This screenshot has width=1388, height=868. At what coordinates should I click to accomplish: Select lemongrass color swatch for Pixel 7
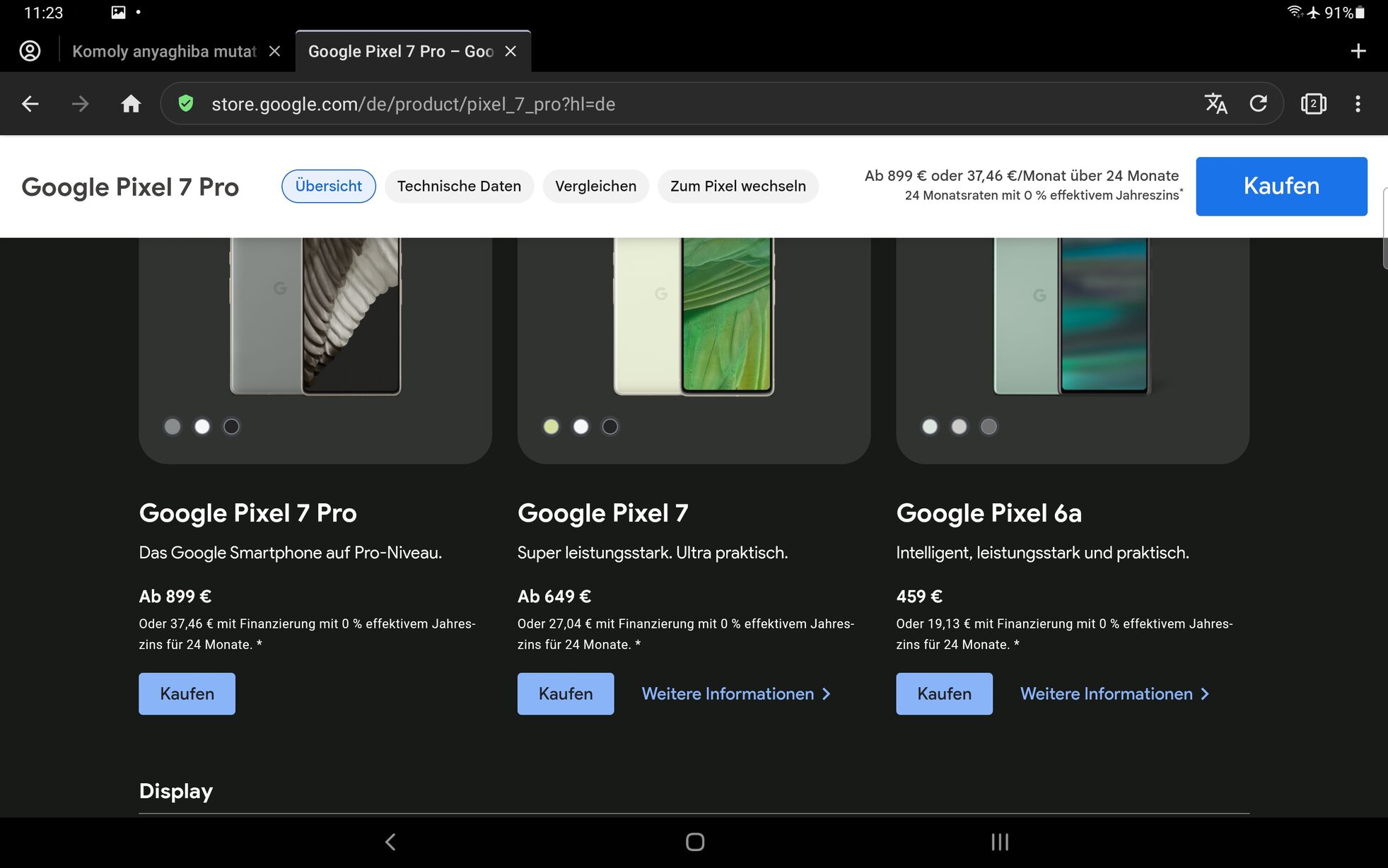[x=551, y=426]
